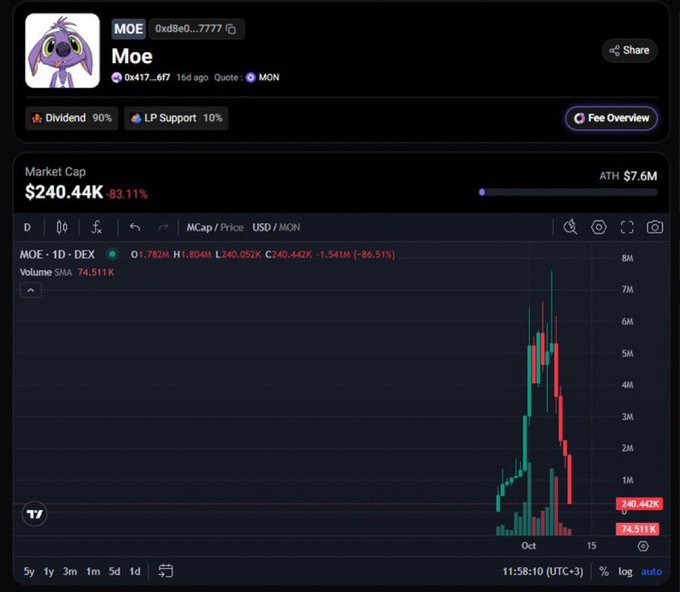Image resolution: width=680 pixels, height=592 pixels.
Task: Set range to 5y
Action: point(29,572)
